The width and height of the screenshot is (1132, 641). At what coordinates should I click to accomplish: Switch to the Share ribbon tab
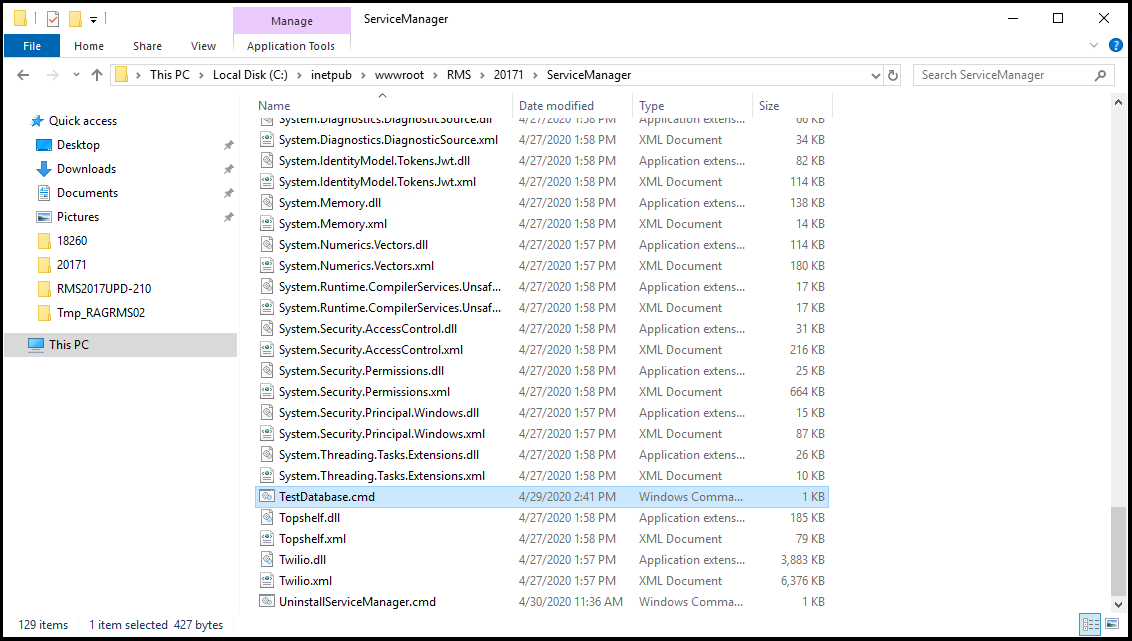click(147, 45)
